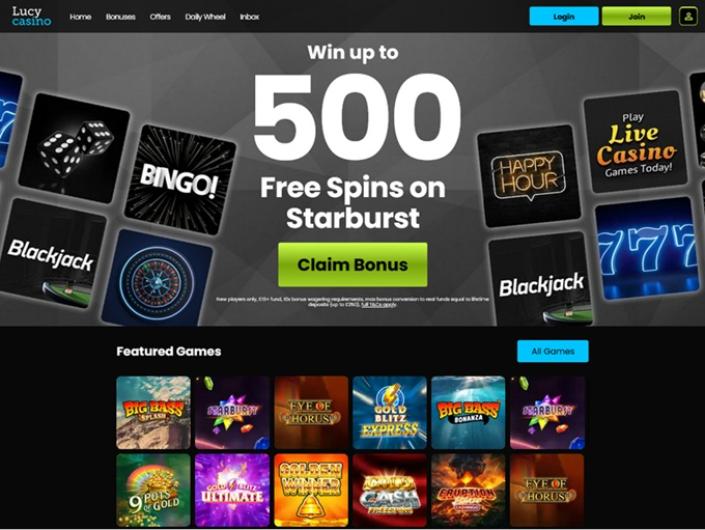This screenshot has width=705, height=530.
Task: Click the BINGO! banner tile
Action: [x=180, y=180]
